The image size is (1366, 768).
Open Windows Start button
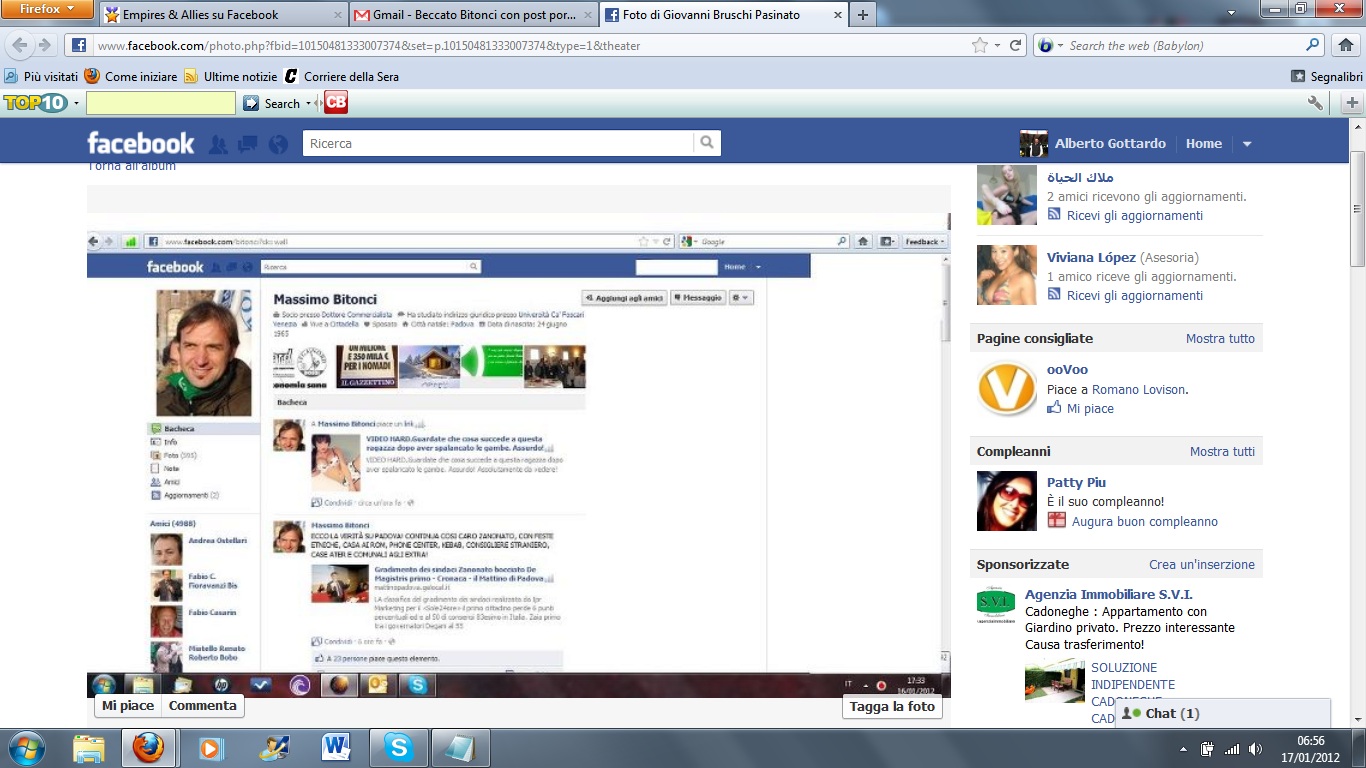pos(25,748)
